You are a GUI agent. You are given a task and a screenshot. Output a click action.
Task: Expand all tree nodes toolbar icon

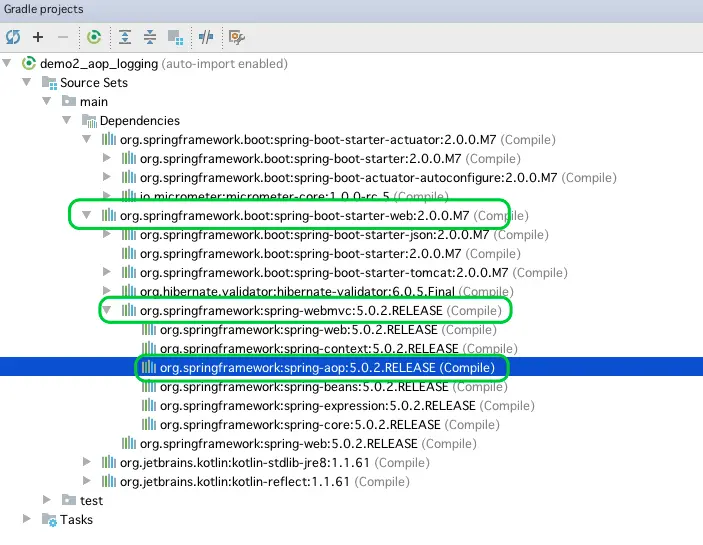(125, 37)
